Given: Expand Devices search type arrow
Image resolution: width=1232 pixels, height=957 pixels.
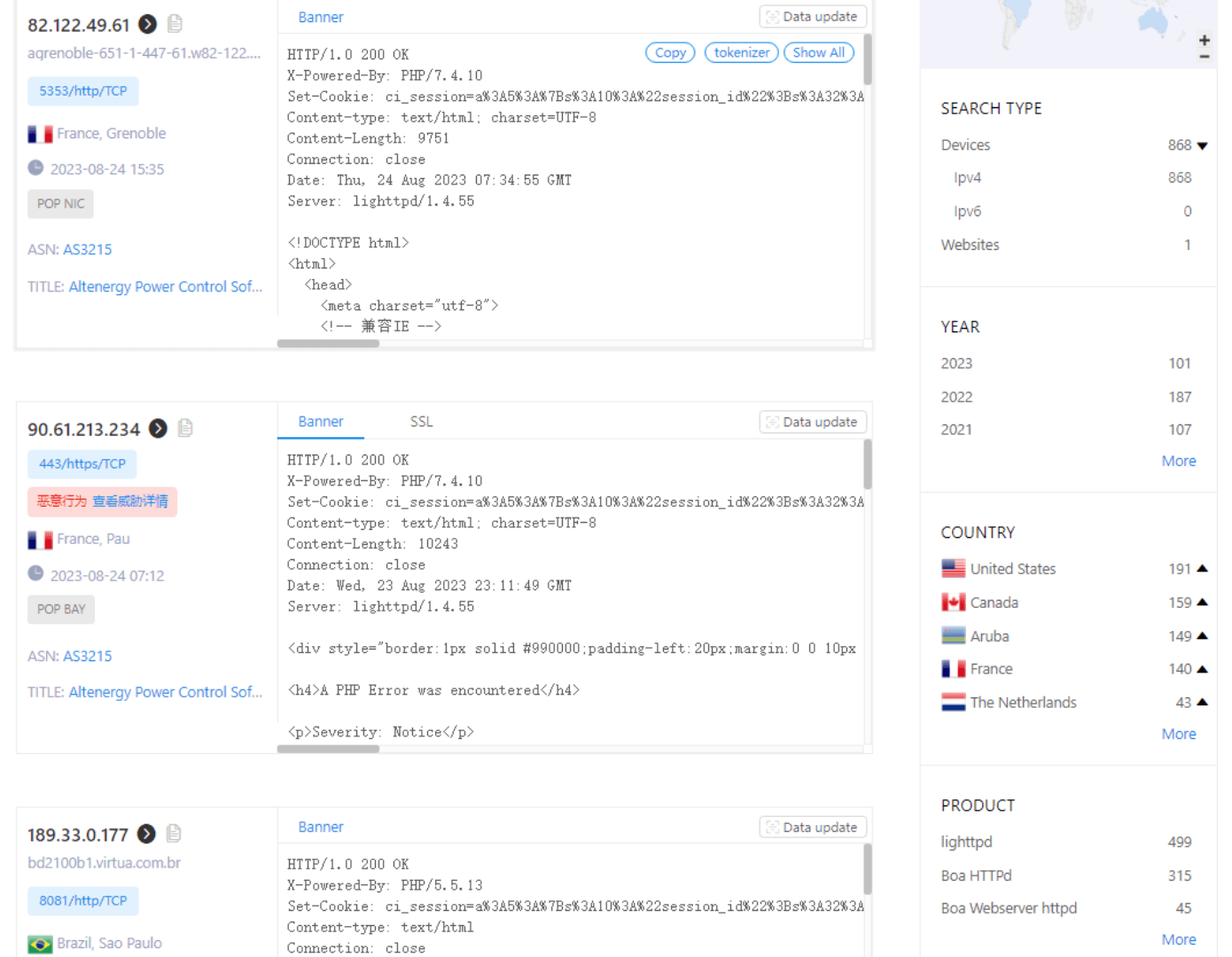Looking at the screenshot, I should coord(1202,145).
